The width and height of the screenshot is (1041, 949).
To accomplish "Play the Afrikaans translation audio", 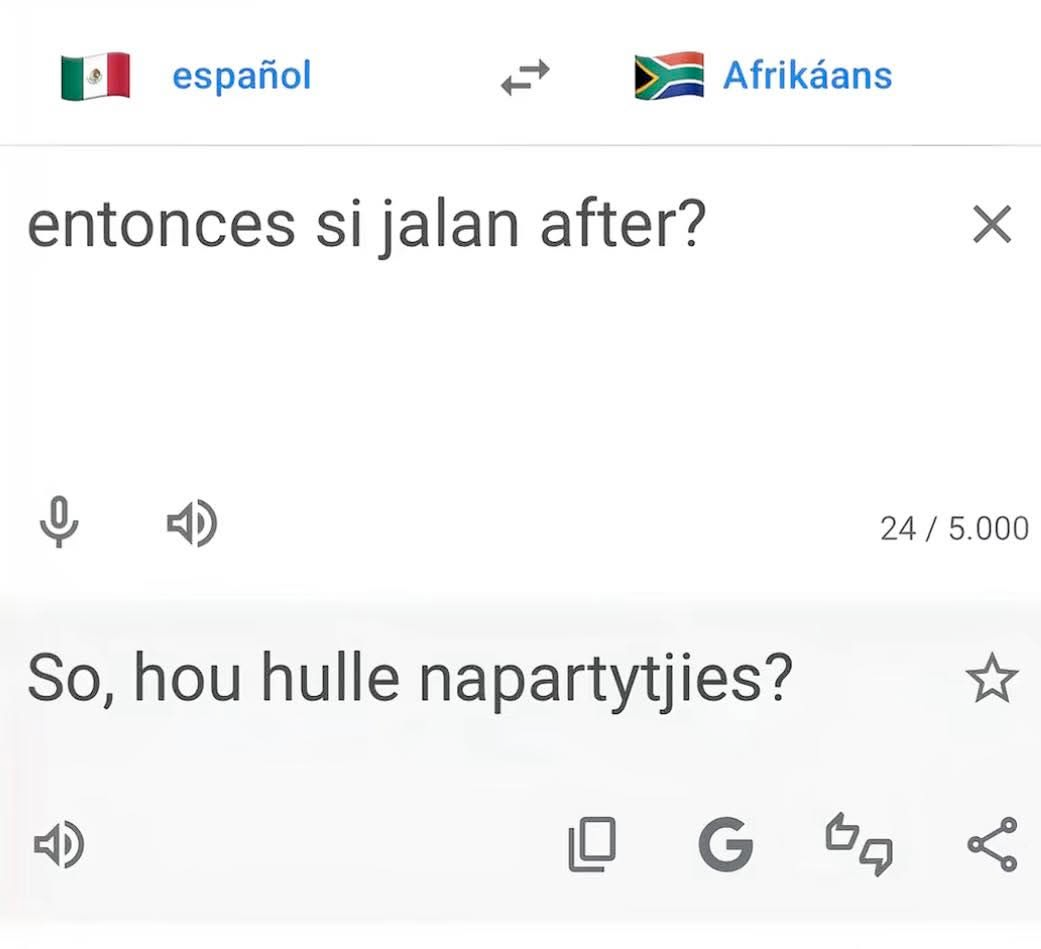I will pos(59,845).
